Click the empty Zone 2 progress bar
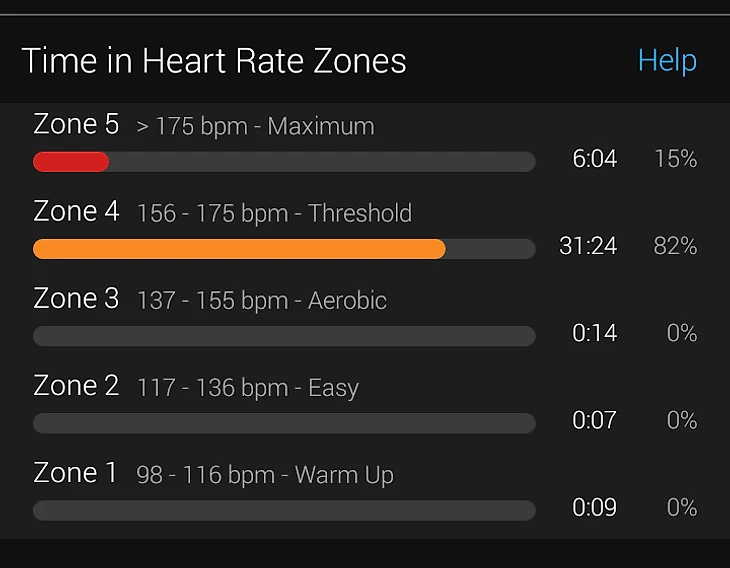730x568 pixels. tap(284, 423)
